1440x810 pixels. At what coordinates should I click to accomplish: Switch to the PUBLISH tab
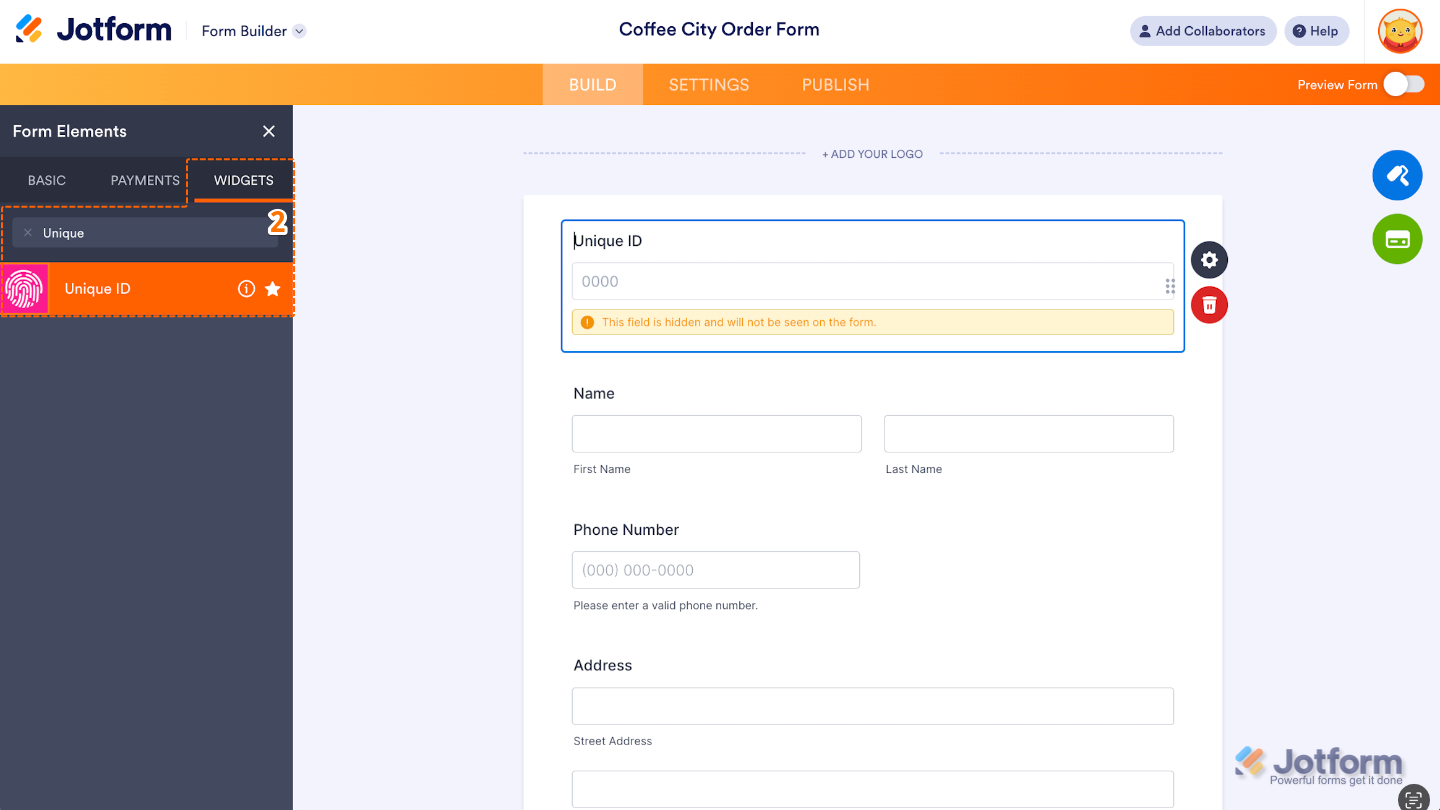(x=835, y=85)
